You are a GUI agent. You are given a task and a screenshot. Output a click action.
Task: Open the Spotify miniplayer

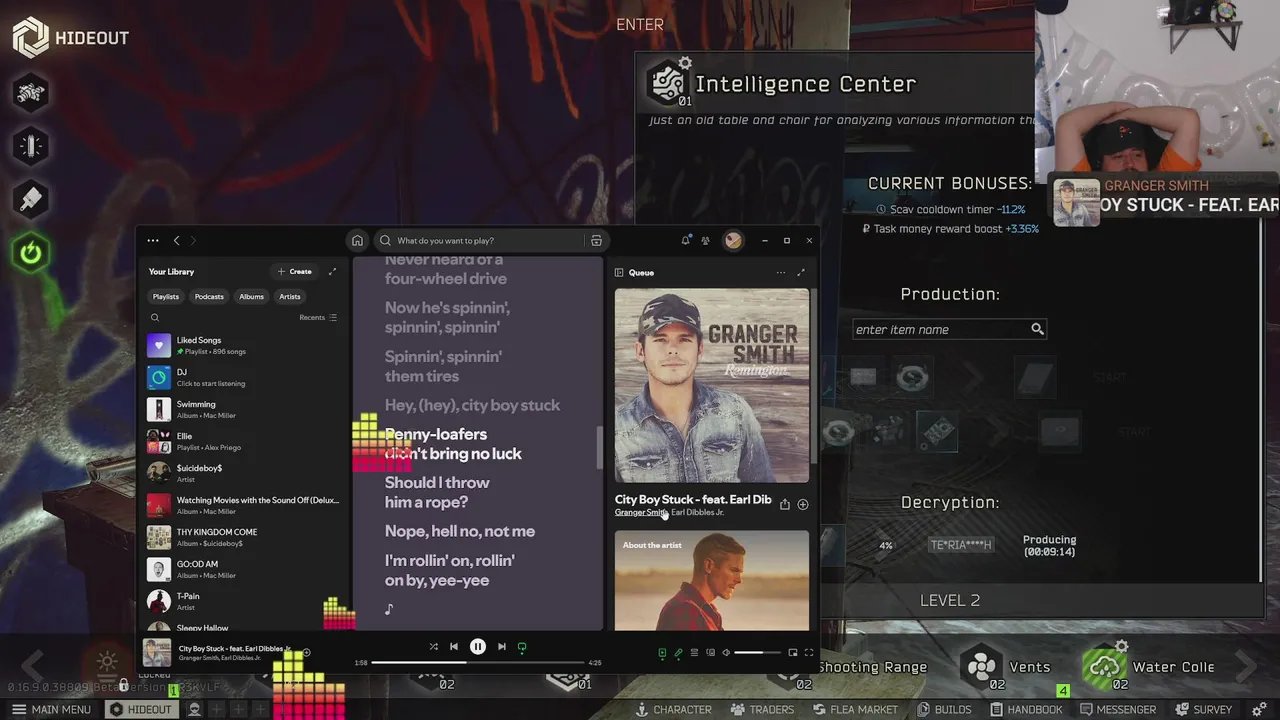(x=793, y=653)
